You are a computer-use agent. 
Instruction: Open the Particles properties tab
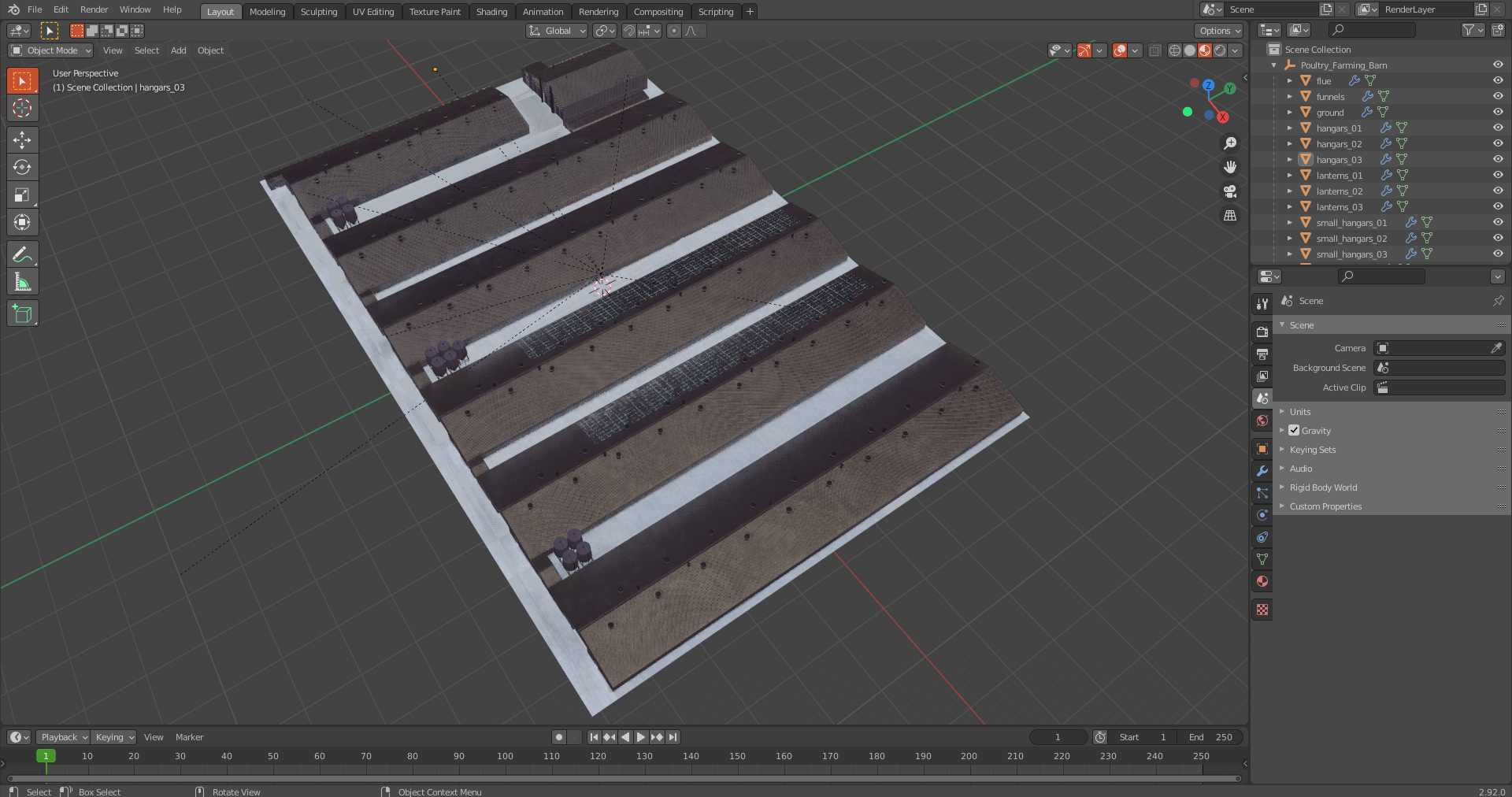[x=1262, y=493]
